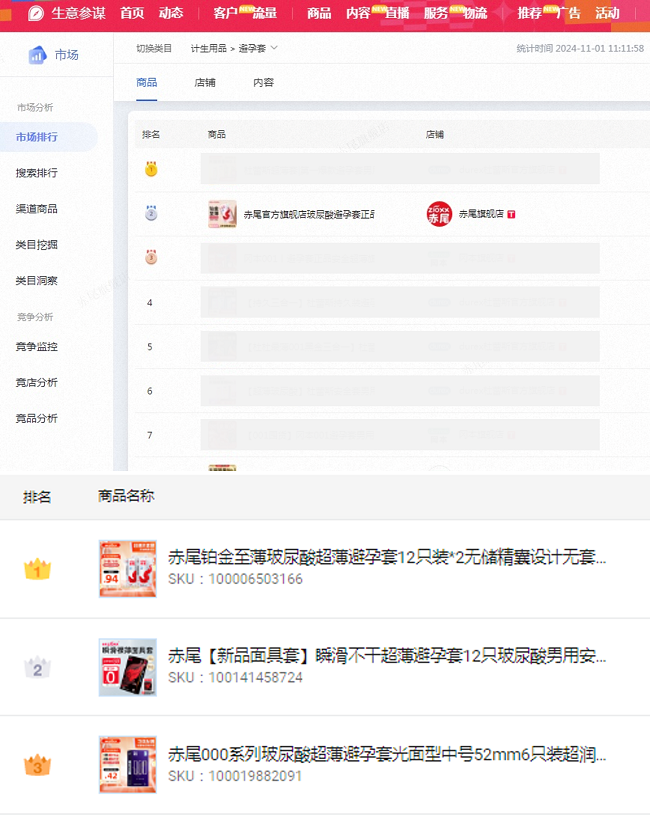Open the 商品 top navigation menu

(318, 13)
